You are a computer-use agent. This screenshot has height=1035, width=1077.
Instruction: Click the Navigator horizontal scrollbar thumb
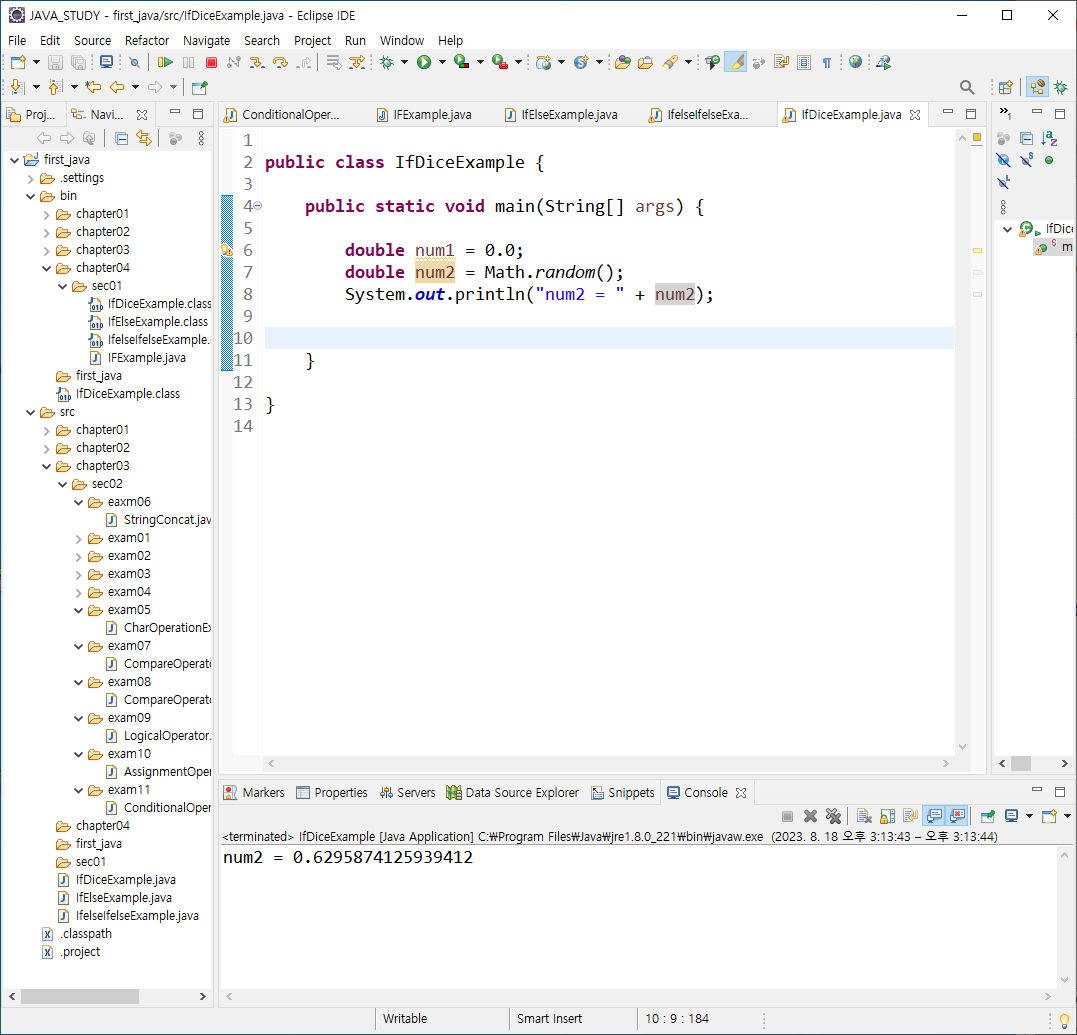click(x=80, y=996)
